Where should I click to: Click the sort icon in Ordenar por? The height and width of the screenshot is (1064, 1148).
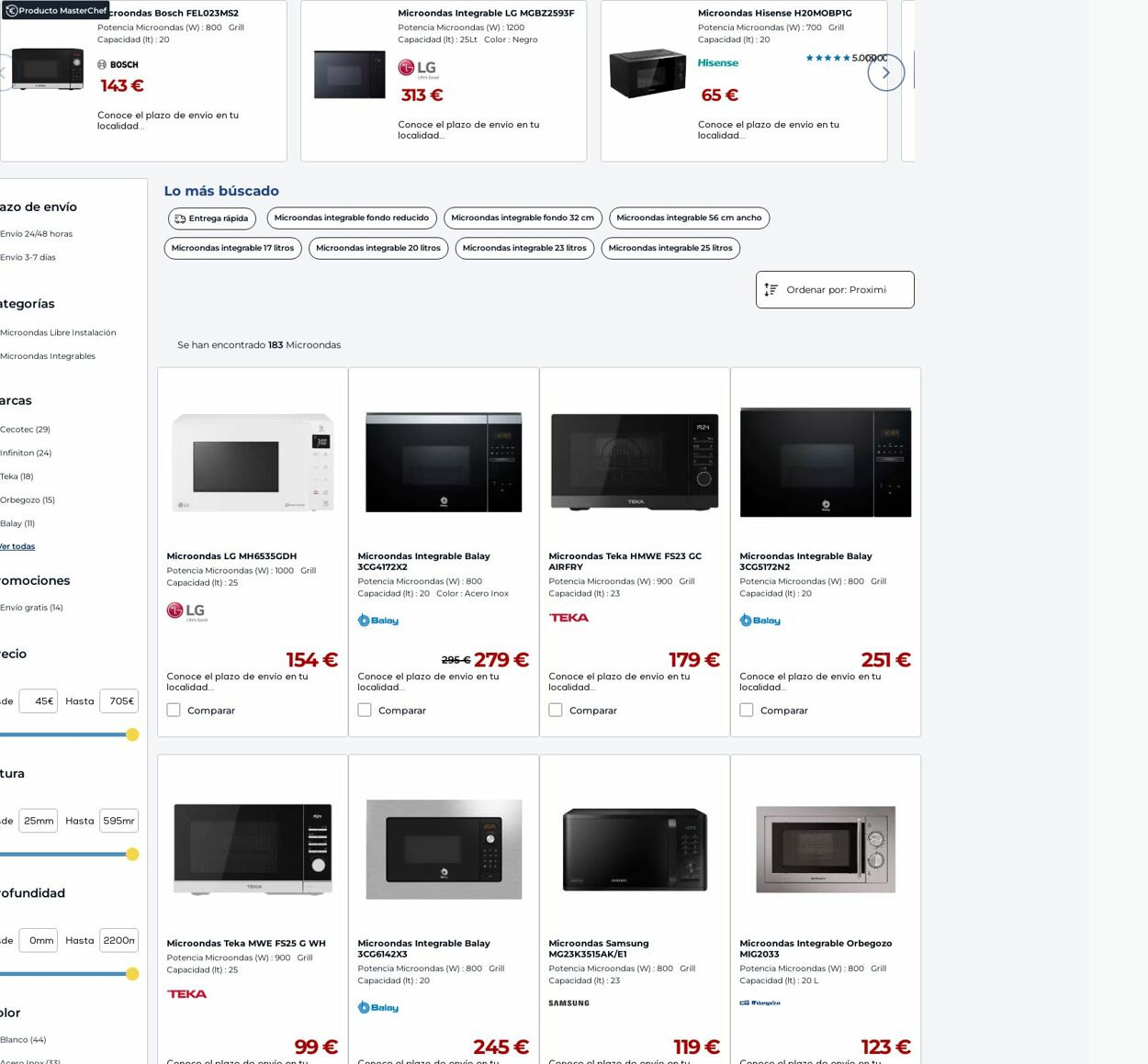[771, 290]
